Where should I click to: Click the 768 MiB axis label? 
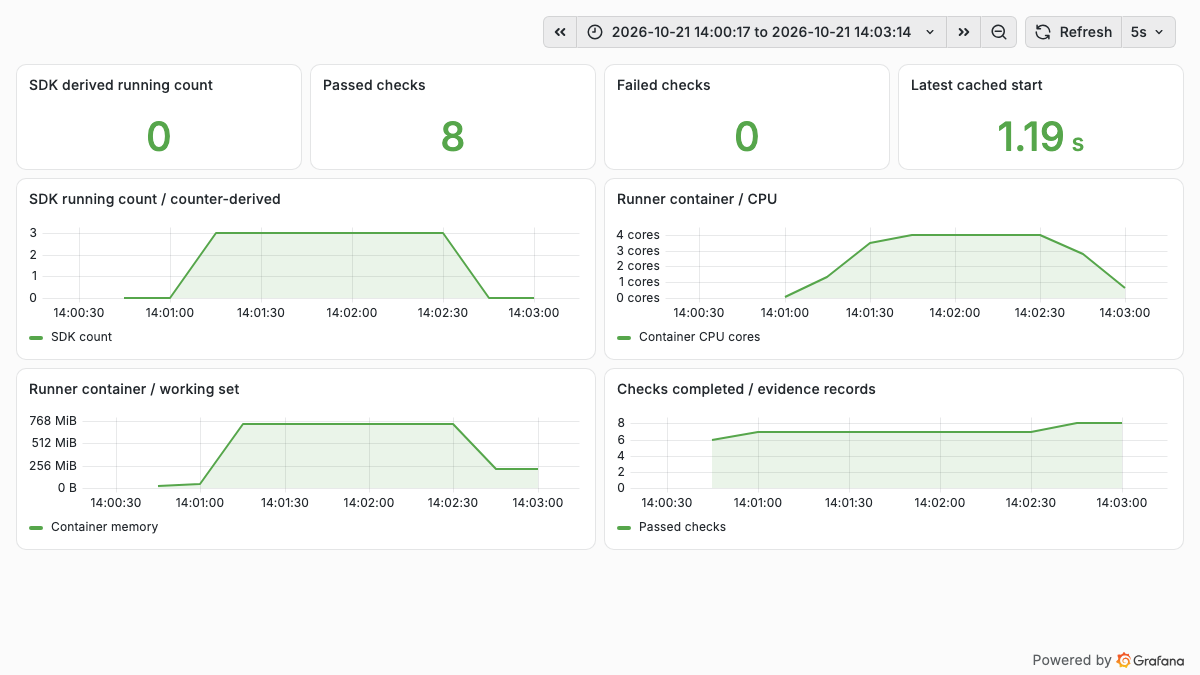pyautogui.click(x=53, y=420)
